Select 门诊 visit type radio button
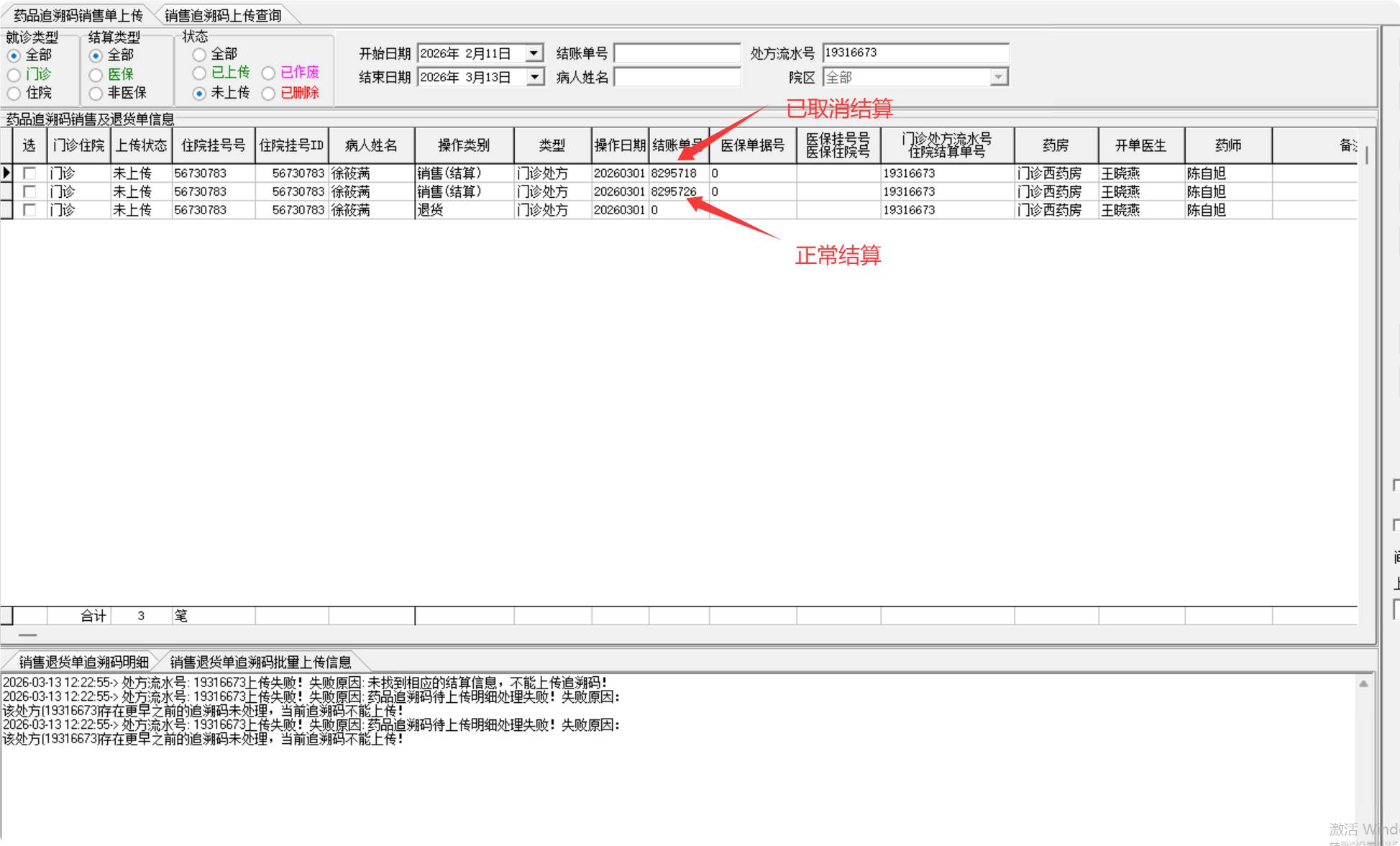1400x846 pixels. [x=14, y=75]
